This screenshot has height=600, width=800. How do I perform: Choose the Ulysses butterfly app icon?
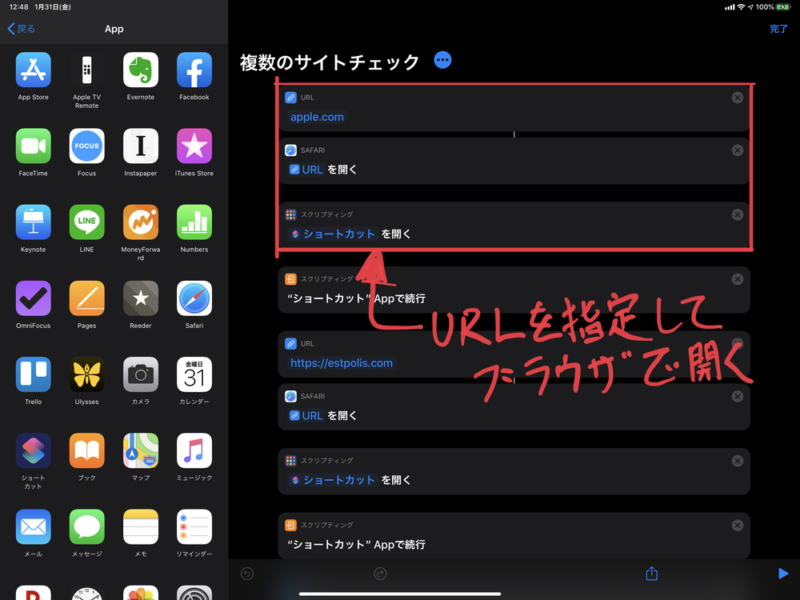pyautogui.click(x=87, y=374)
